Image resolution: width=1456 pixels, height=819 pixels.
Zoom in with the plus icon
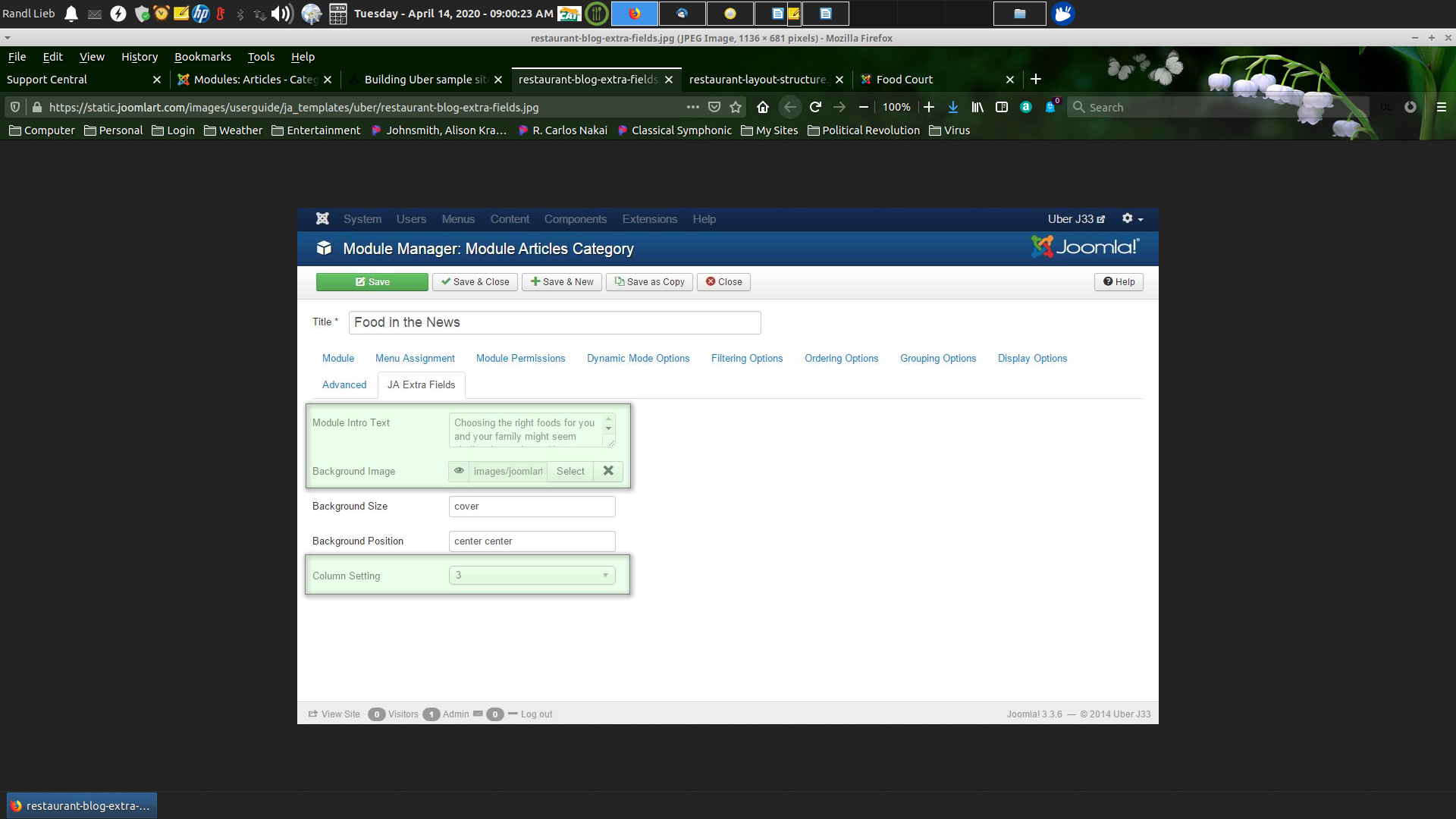(x=929, y=107)
